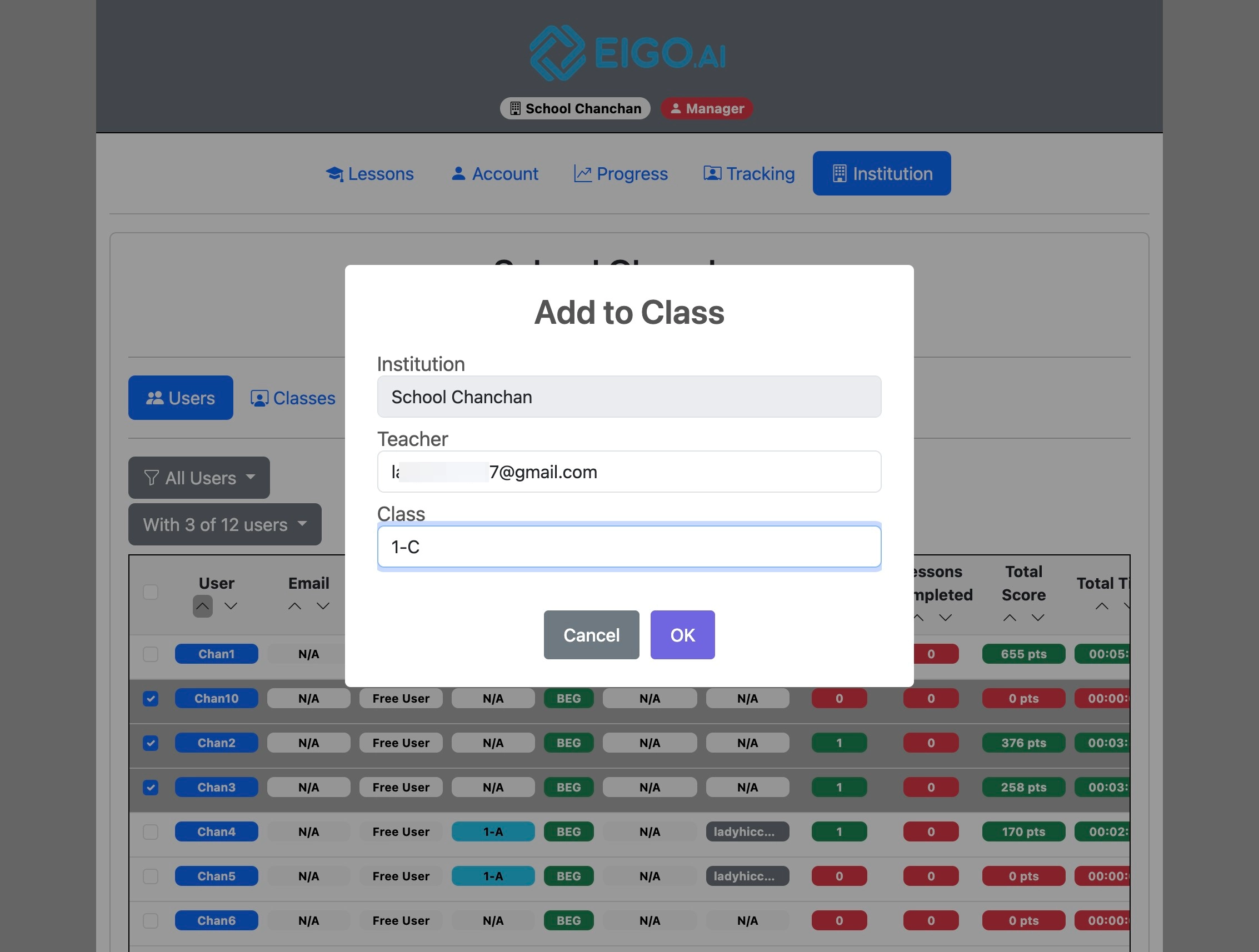The image size is (1259, 952).
Task: Click the User column header
Action: [216, 583]
